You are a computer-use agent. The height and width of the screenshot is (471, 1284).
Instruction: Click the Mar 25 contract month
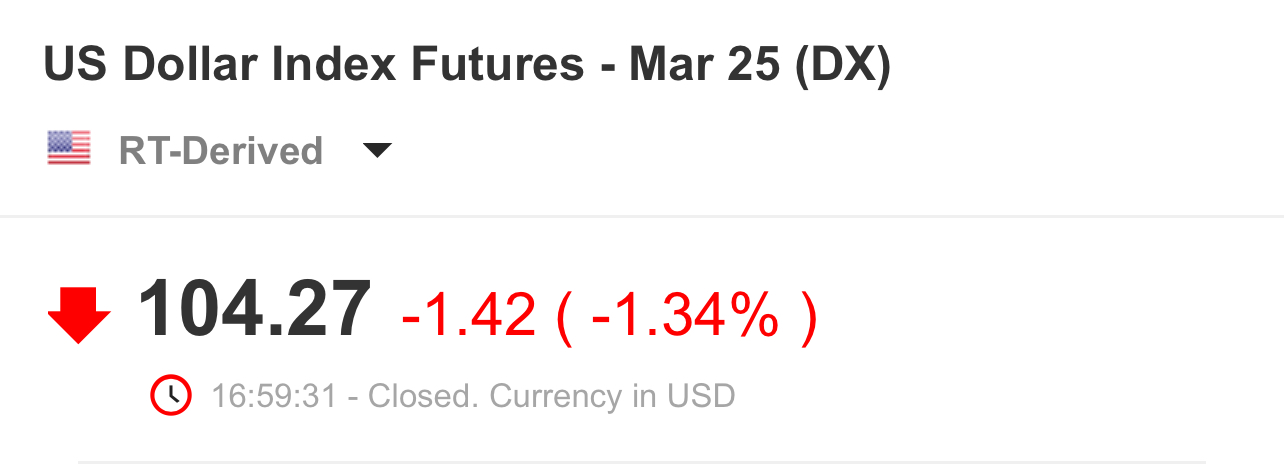[x=705, y=66]
